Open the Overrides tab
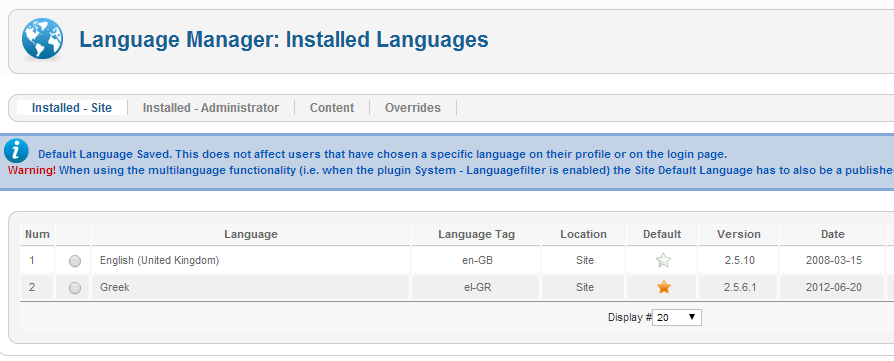The width and height of the screenshot is (894, 361). pyautogui.click(x=413, y=108)
